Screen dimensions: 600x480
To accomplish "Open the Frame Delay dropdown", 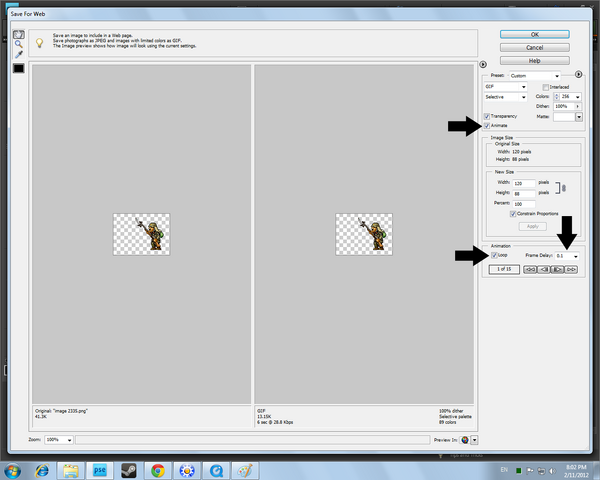I will click(x=567, y=256).
